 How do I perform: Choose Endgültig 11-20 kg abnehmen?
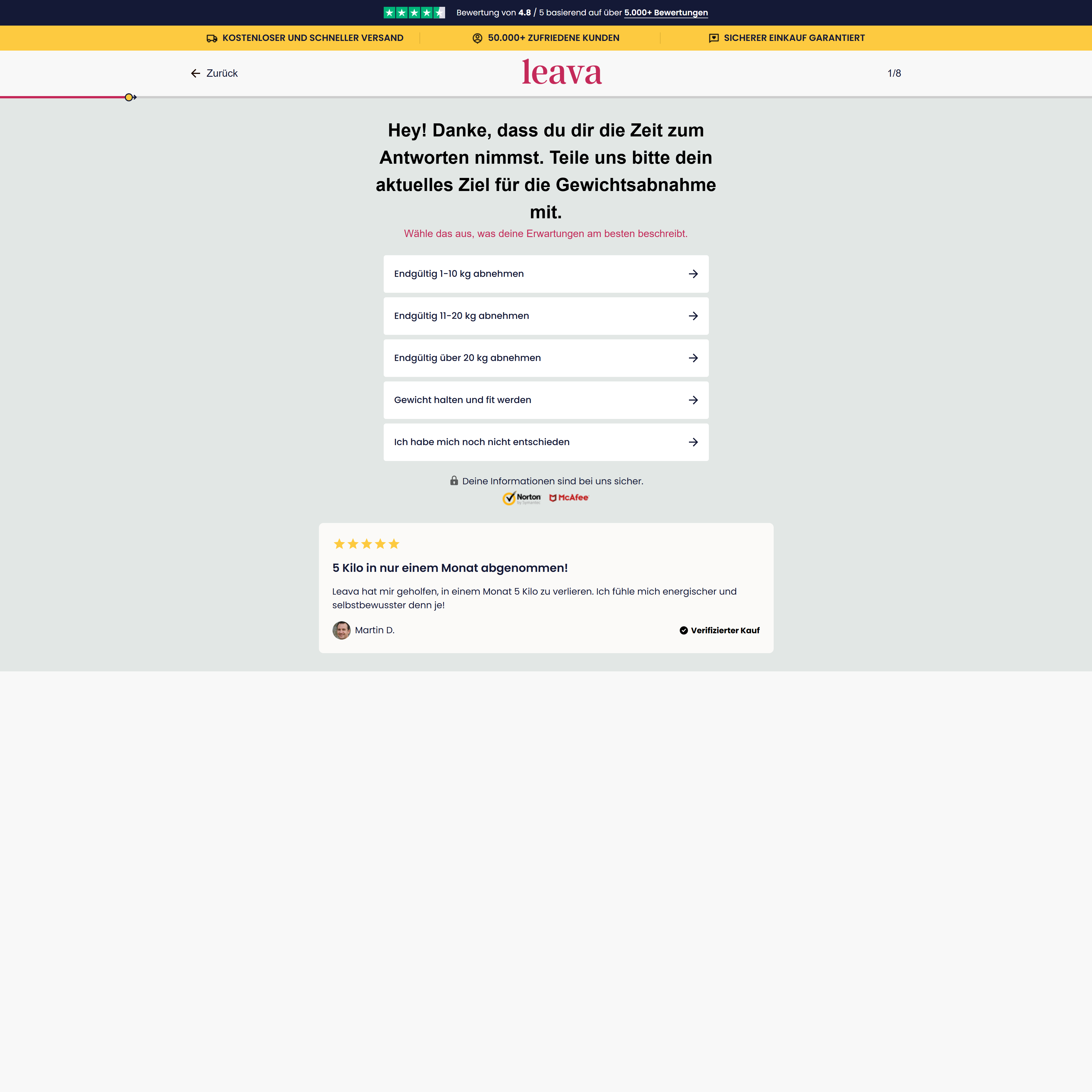pos(545,316)
